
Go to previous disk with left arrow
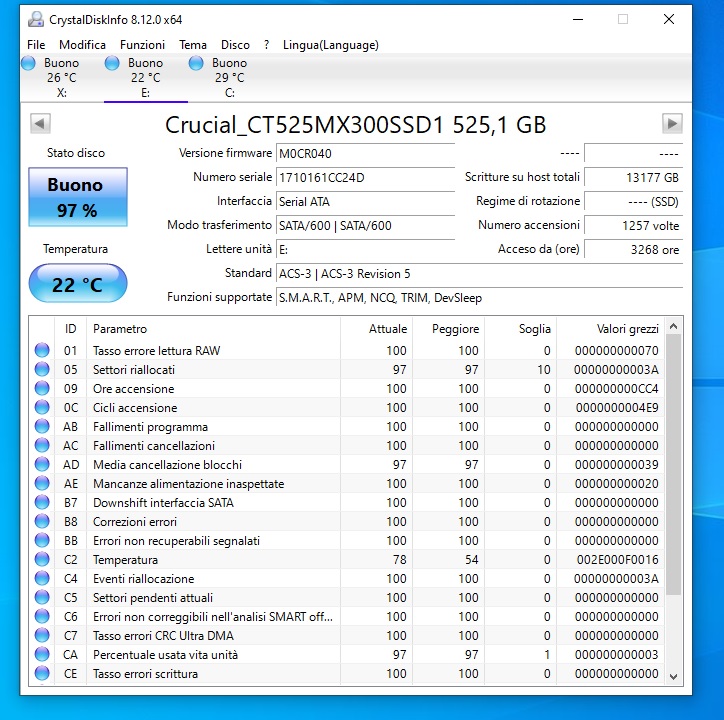(40, 123)
